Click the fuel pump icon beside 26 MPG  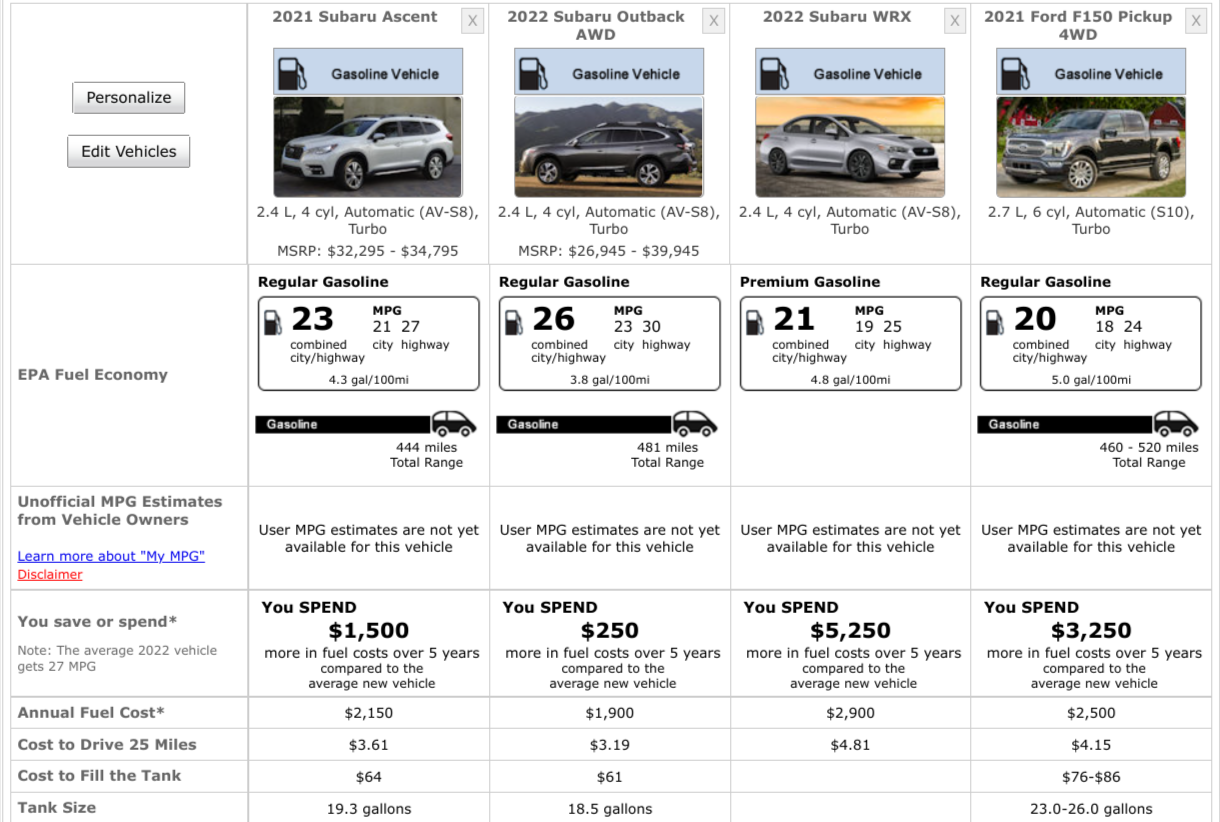coord(513,322)
